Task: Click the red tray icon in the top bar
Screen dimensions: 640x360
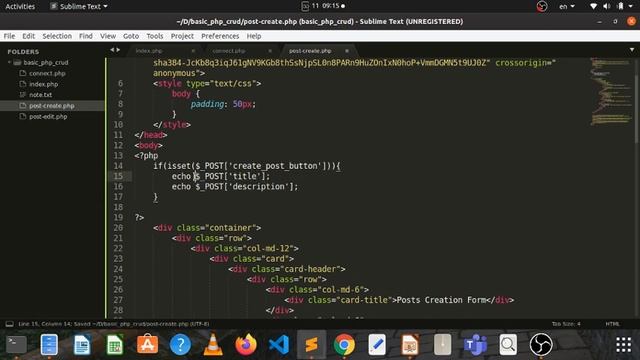Action: [542, 6]
